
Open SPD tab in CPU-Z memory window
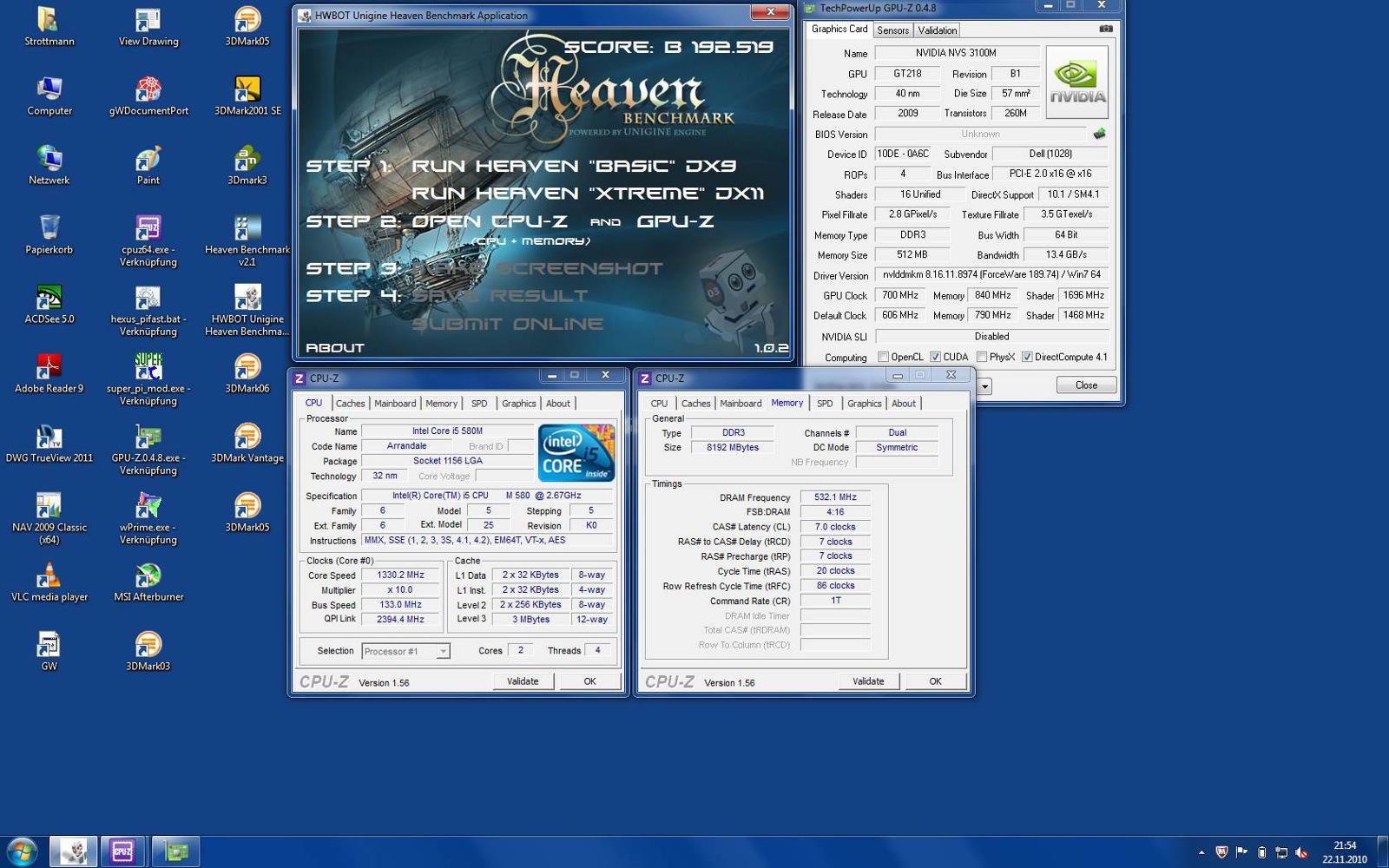point(825,404)
